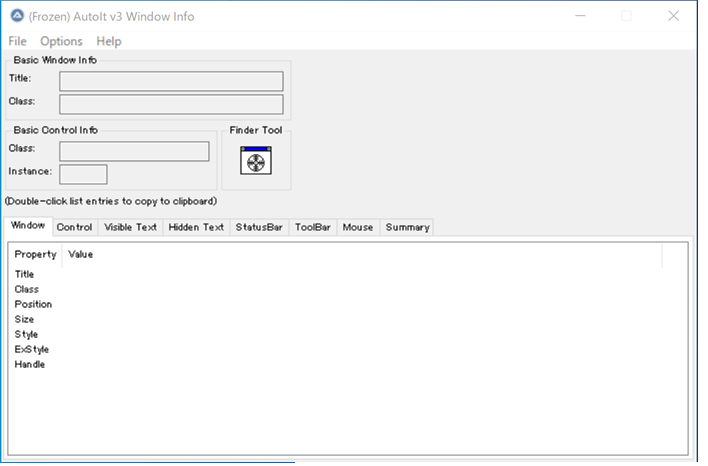Minimize the AutoIt Window Info window
This screenshot has width=708, height=466.
(x=580, y=16)
